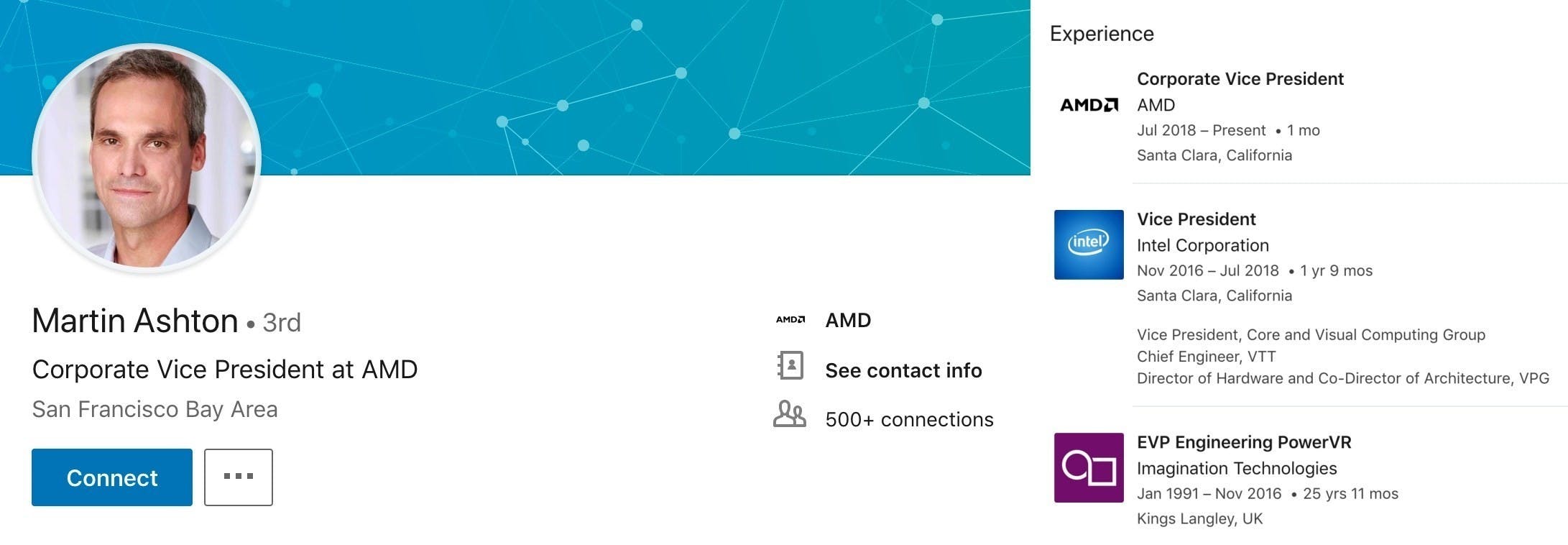Click the Imagination Technologies purple logo

(x=1089, y=467)
